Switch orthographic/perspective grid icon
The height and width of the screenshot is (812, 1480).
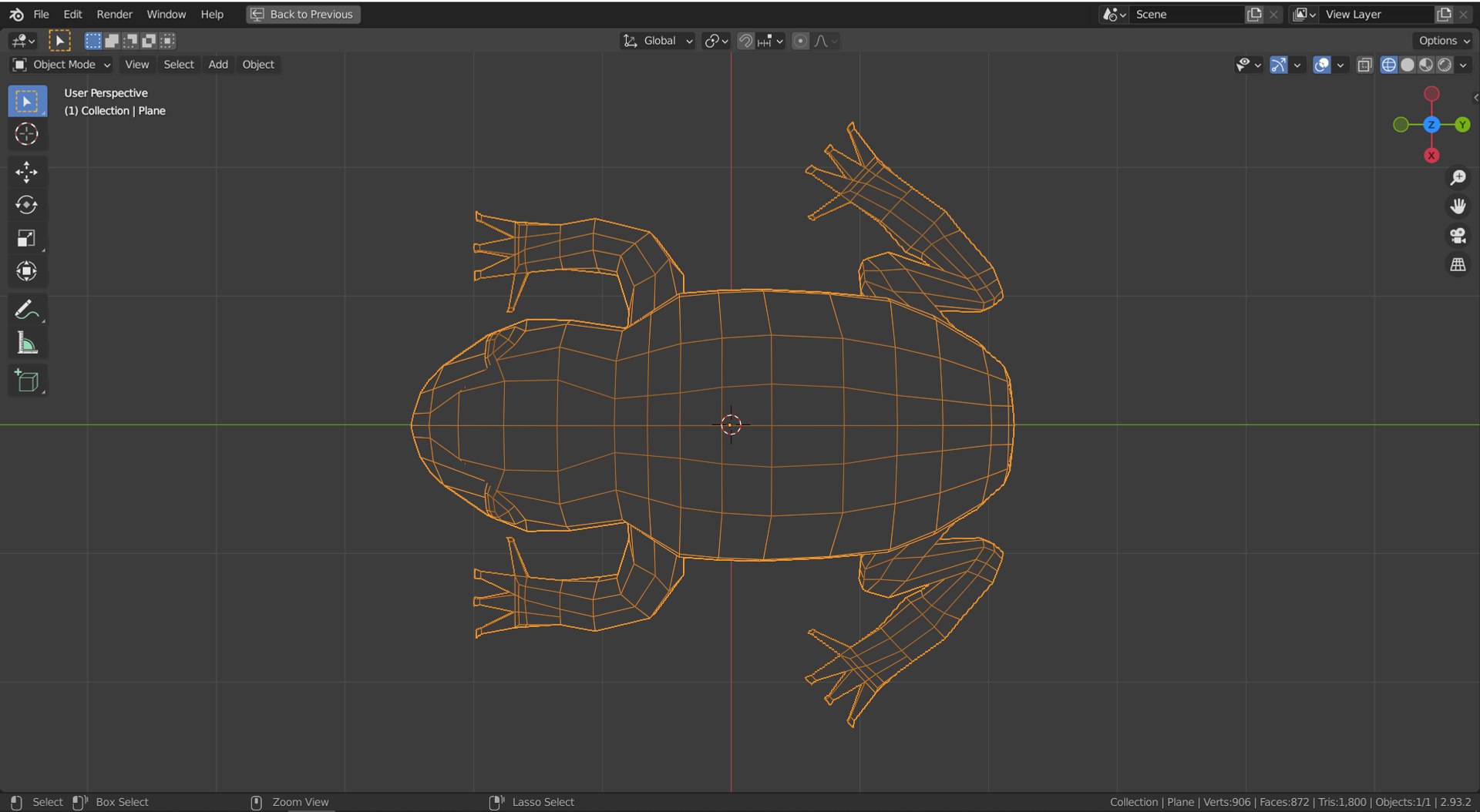tap(1458, 265)
